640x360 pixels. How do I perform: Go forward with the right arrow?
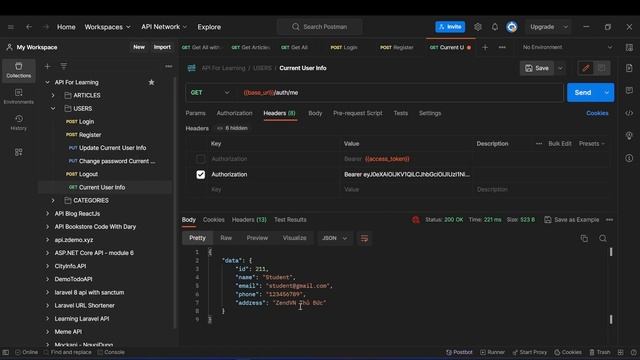coord(46,27)
